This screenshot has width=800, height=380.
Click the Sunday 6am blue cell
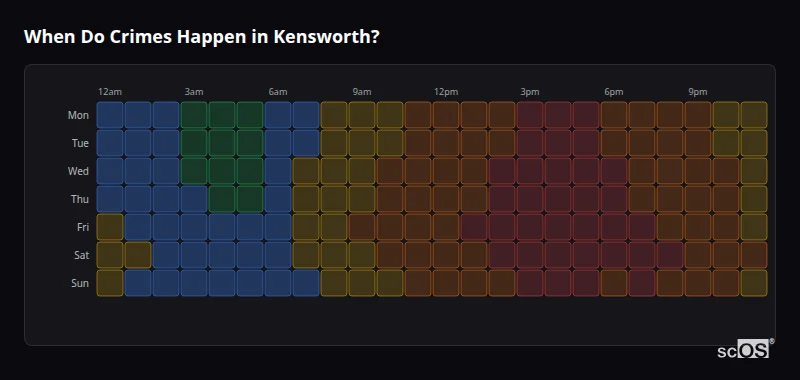[278, 283]
